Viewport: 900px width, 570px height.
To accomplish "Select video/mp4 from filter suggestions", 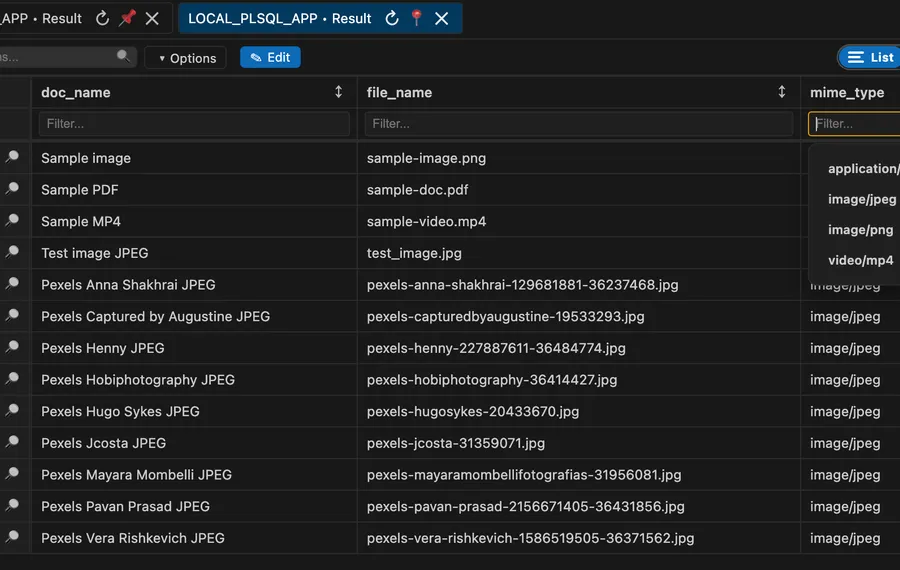I will [860, 260].
